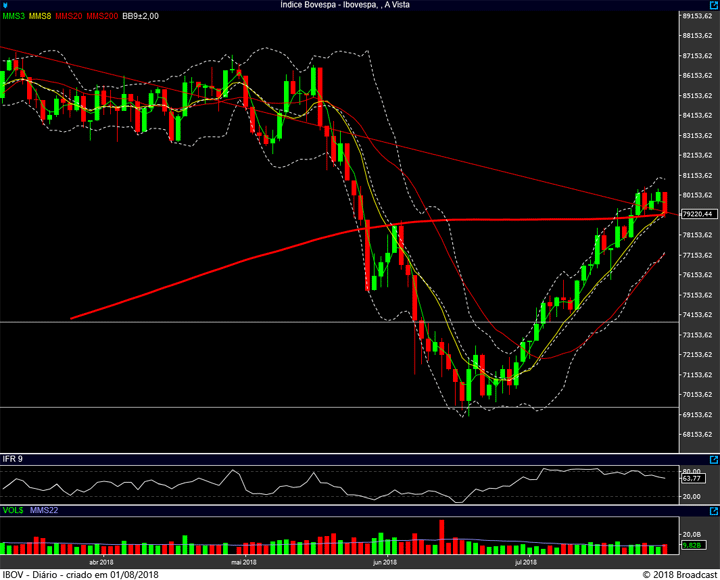
Task: Click the current price tag 79220,44
Action: point(698,214)
